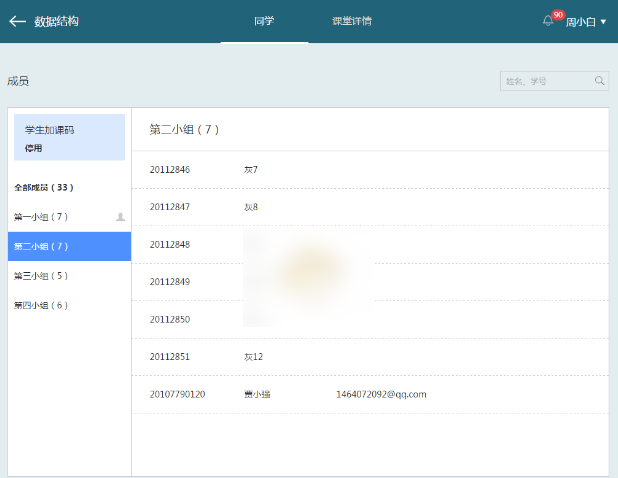618x478 pixels.
Task: Click student ID 20112848
Action: (x=170, y=245)
